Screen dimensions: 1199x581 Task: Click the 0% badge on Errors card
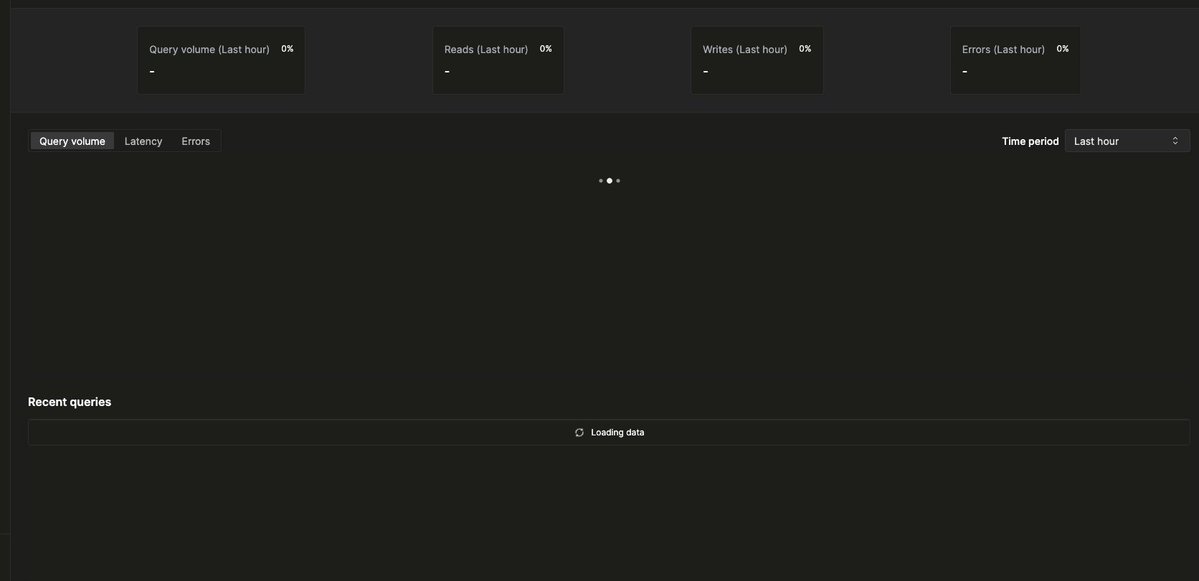[x=1063, y=49]
